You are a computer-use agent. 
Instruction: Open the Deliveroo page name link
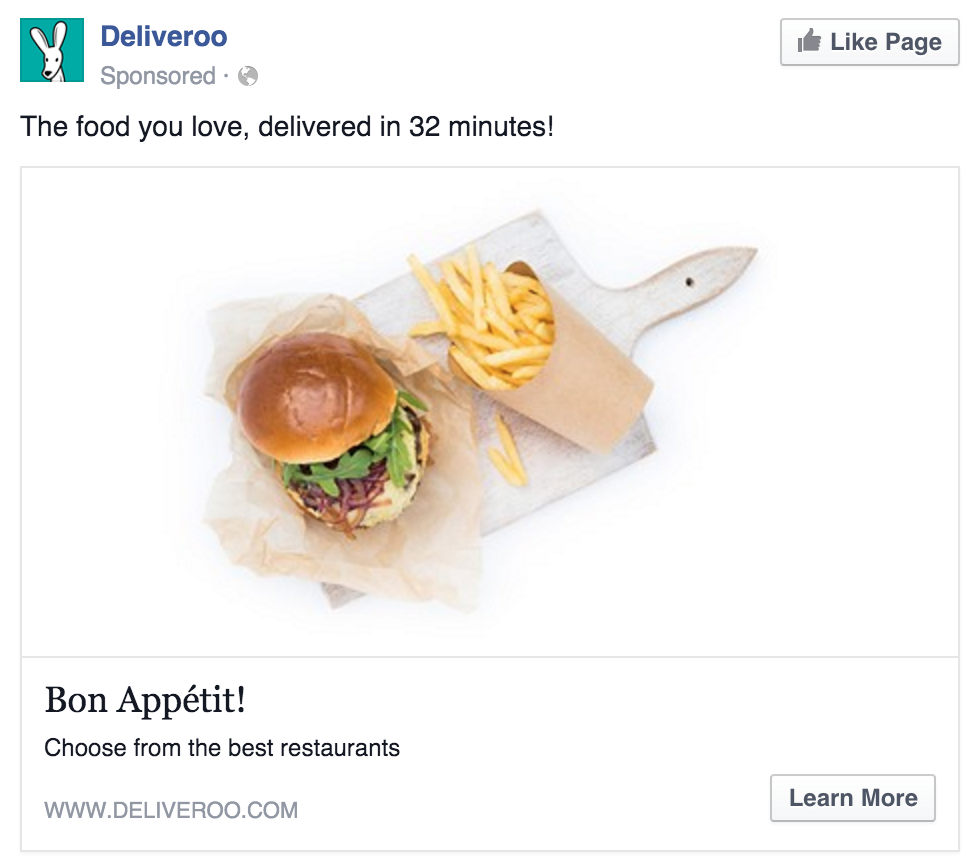164,36
